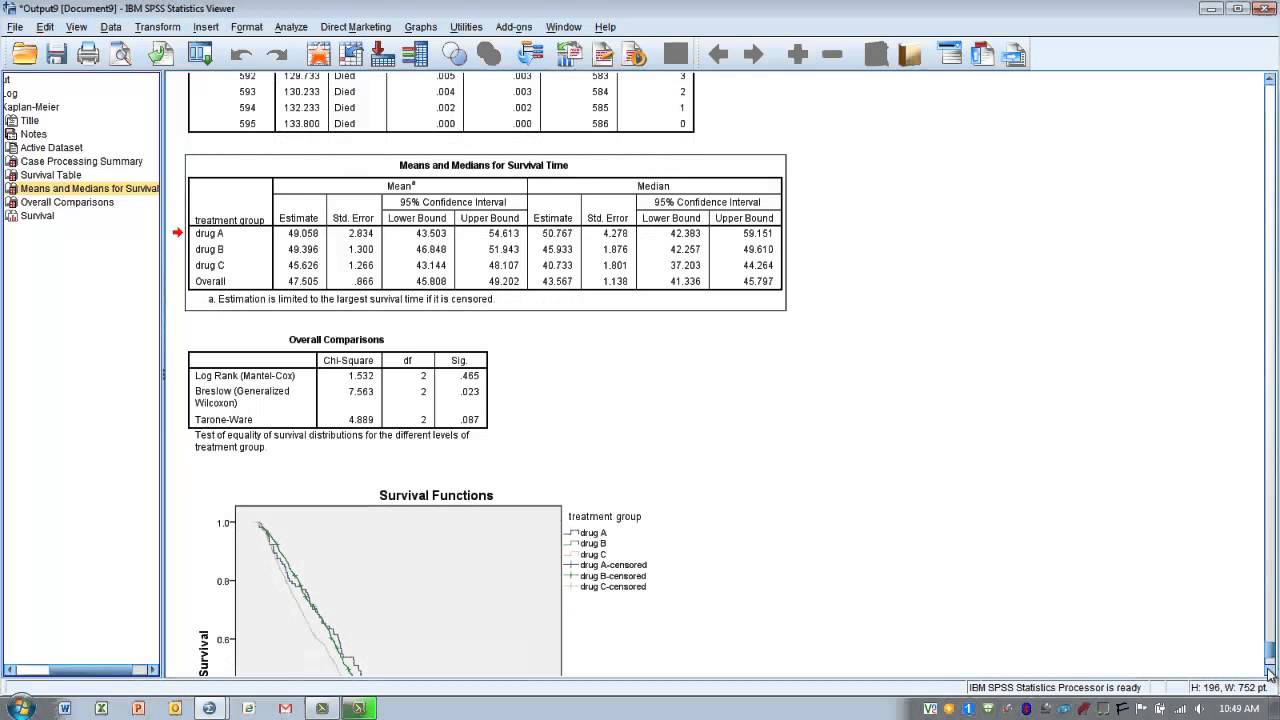The image size is (1280, 720).
Task: Click the Print toolbar icon
Action: point(88,54)
